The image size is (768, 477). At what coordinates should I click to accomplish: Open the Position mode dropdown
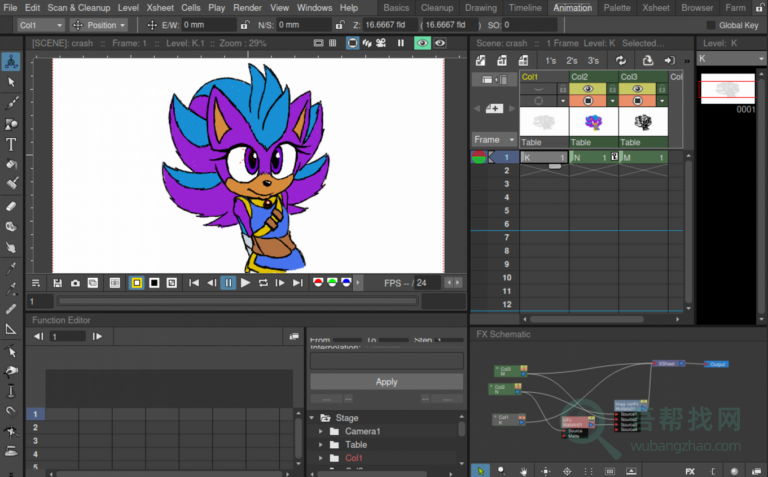pyautogui.click(x=100, y=25)
